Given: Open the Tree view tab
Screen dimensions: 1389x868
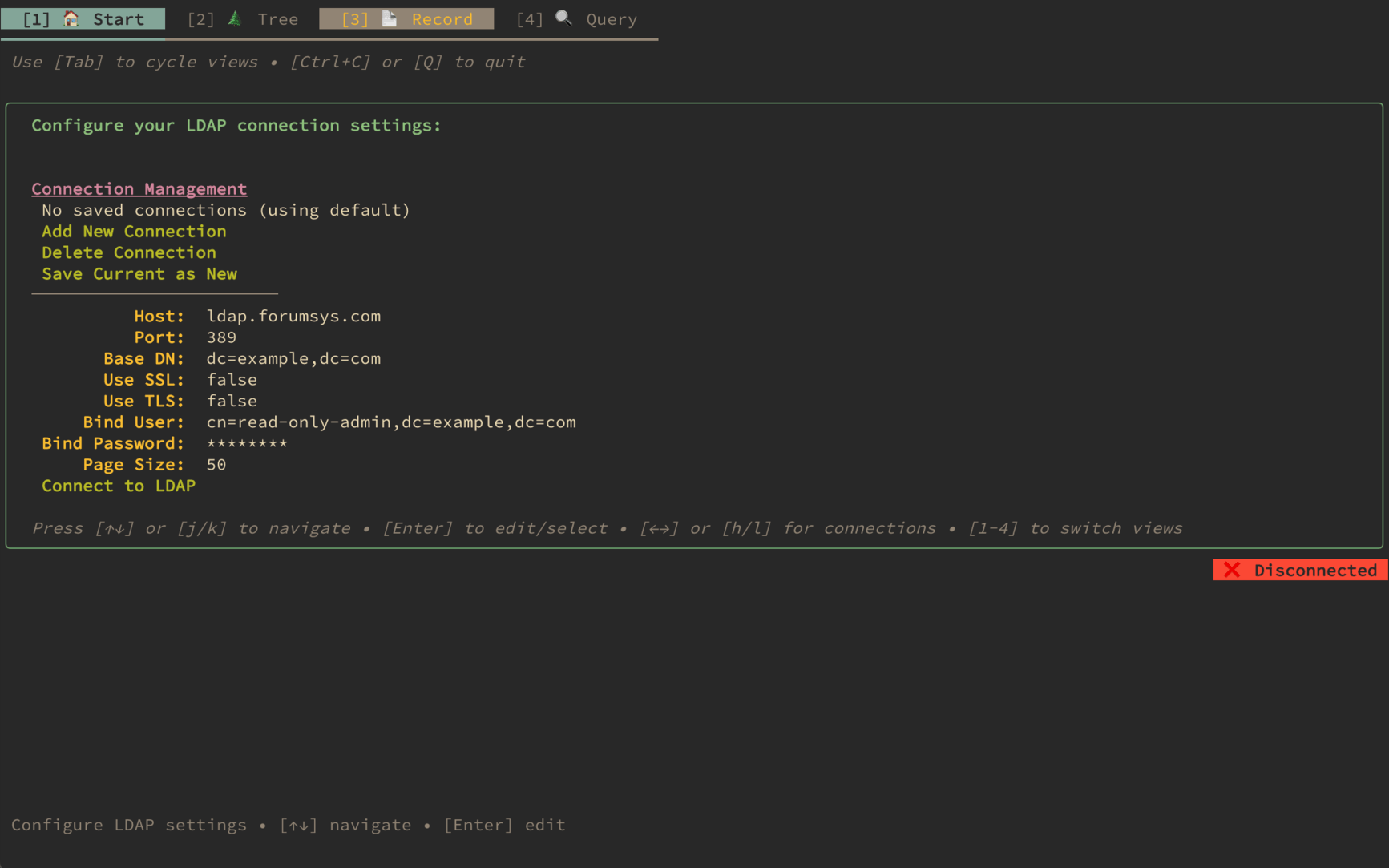Looking at the screenshot, I should pos(242,18).
